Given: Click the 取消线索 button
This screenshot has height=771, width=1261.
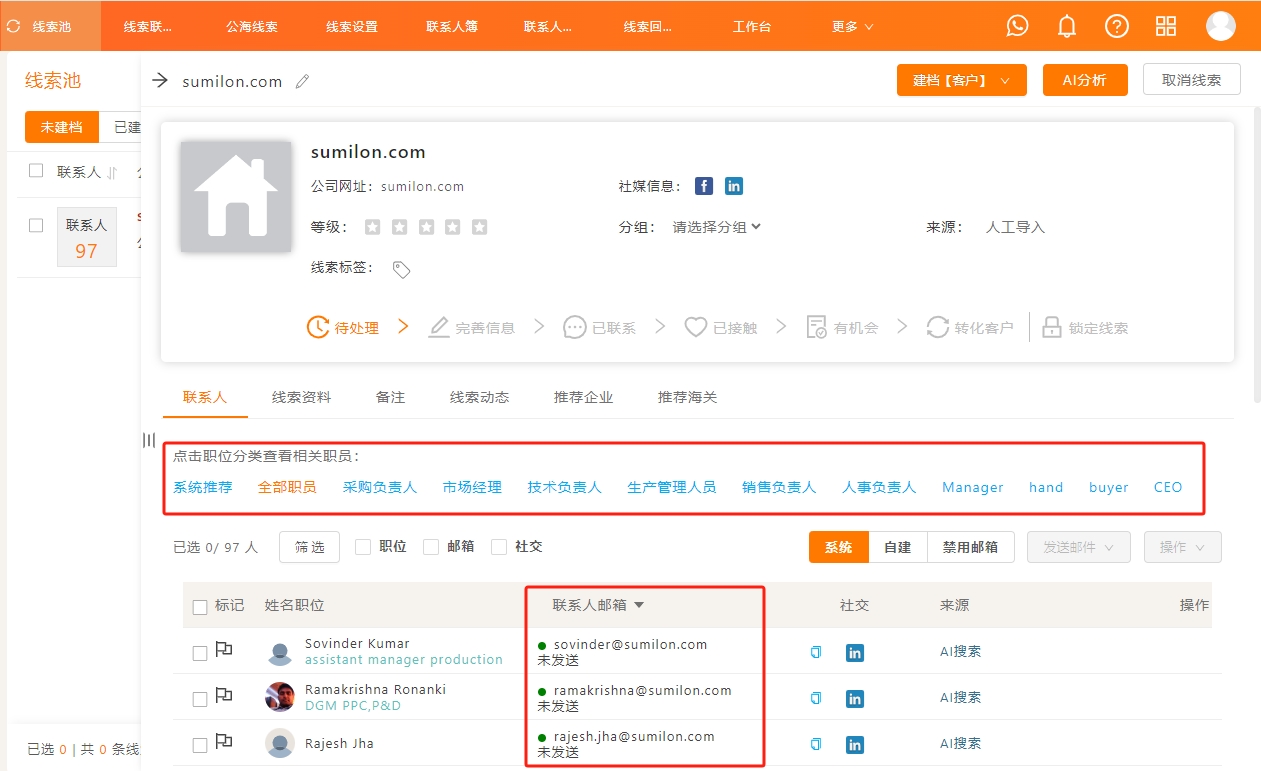Looking at the screenshot, I should pos(1191,80).
